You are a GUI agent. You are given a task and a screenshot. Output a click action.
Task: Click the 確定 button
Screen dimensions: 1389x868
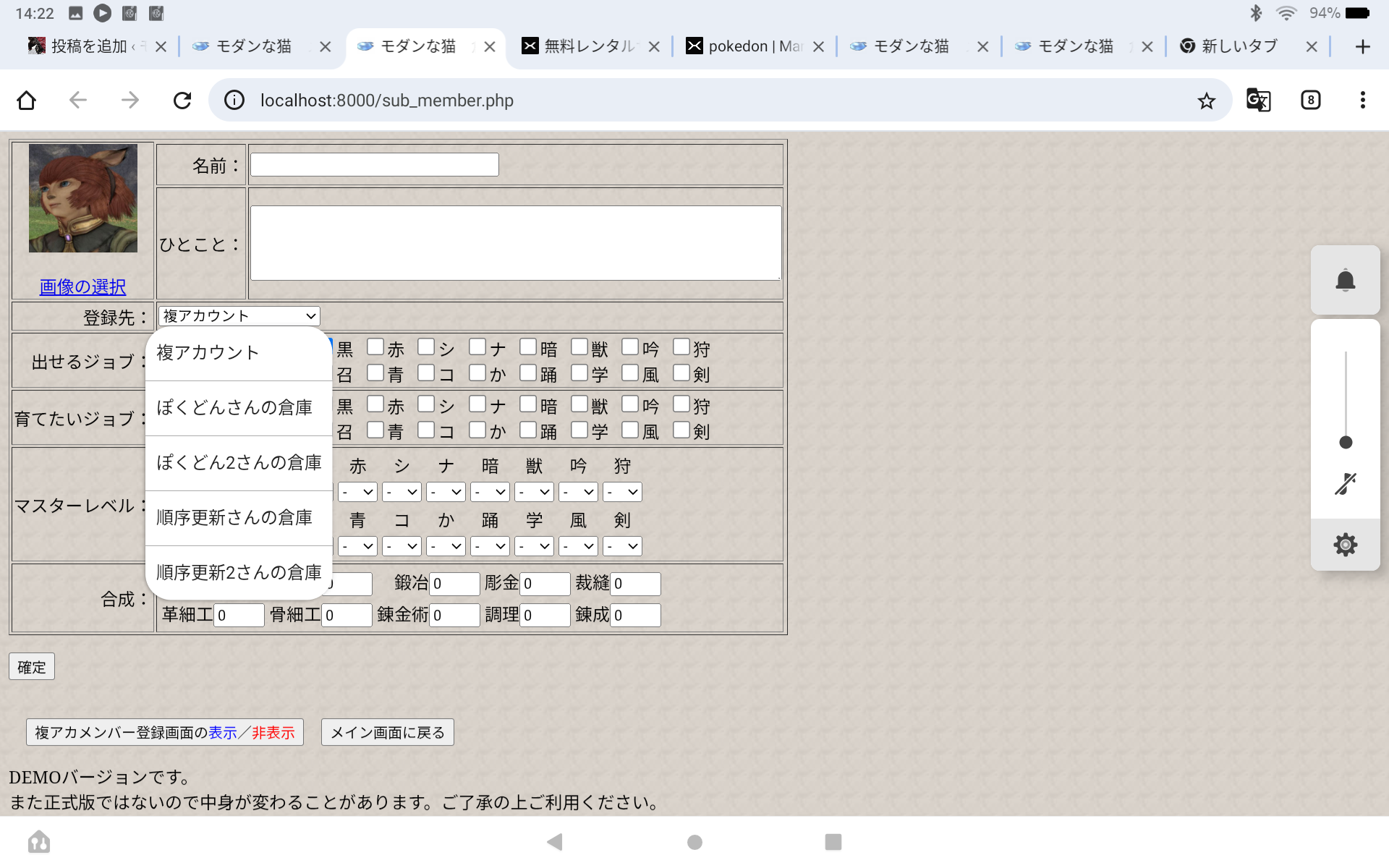tap(32, 667)
